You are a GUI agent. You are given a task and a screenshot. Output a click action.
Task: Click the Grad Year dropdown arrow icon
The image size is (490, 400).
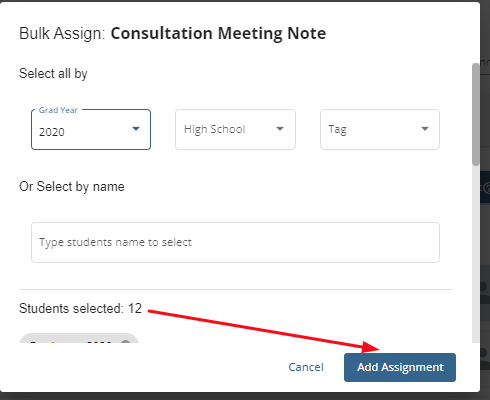pos(136,129)
